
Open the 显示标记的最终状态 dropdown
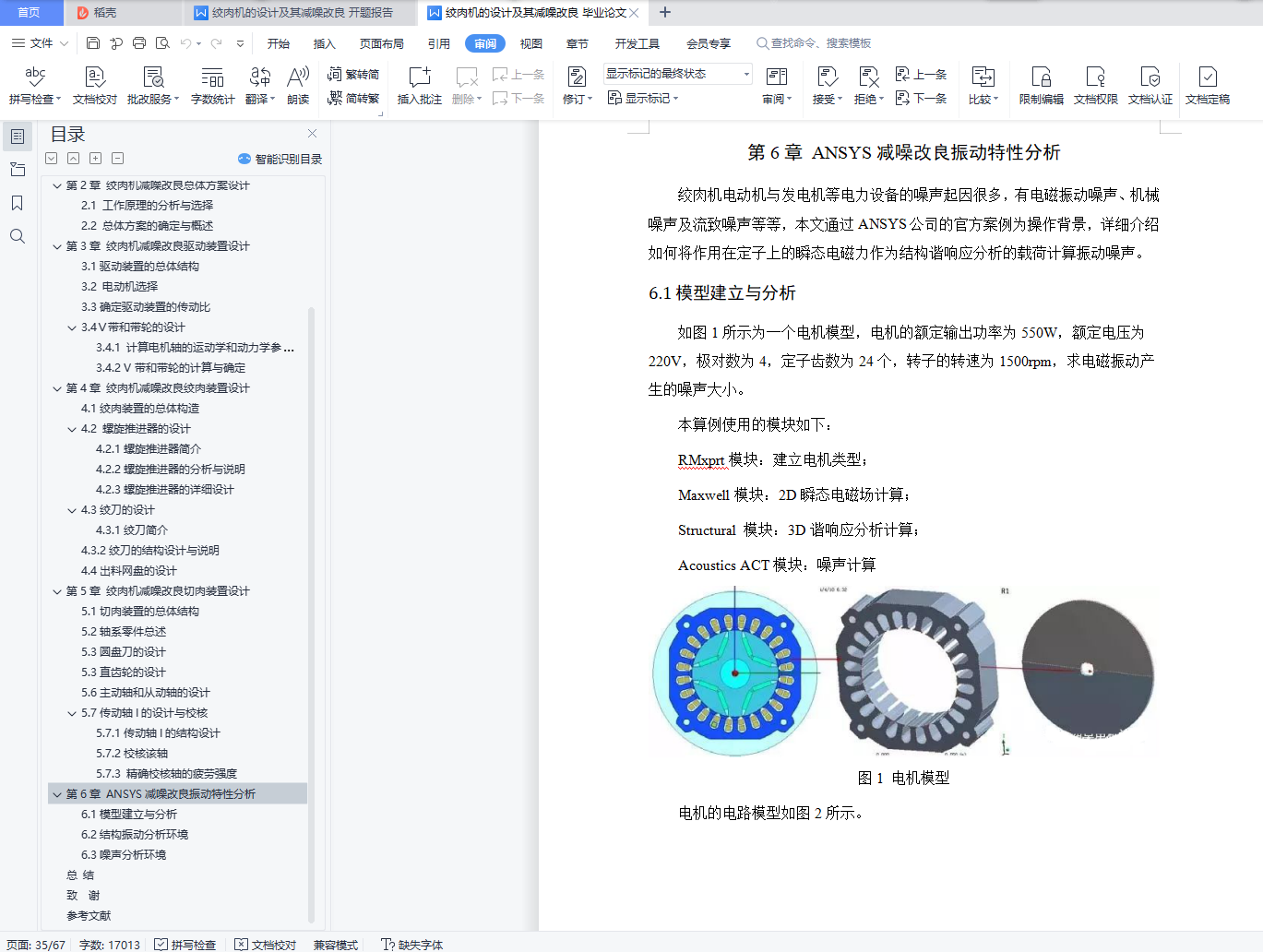[x=678, y=74]
